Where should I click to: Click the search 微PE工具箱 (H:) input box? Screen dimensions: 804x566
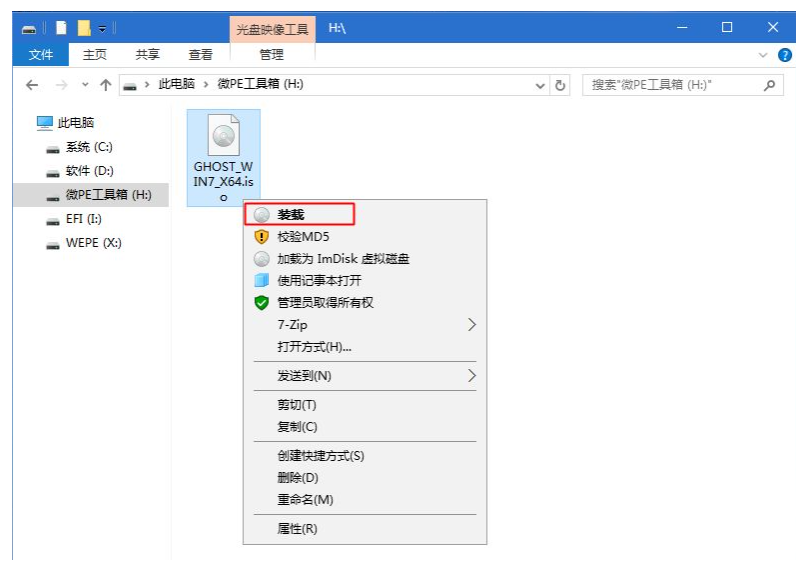coord(670,86)
